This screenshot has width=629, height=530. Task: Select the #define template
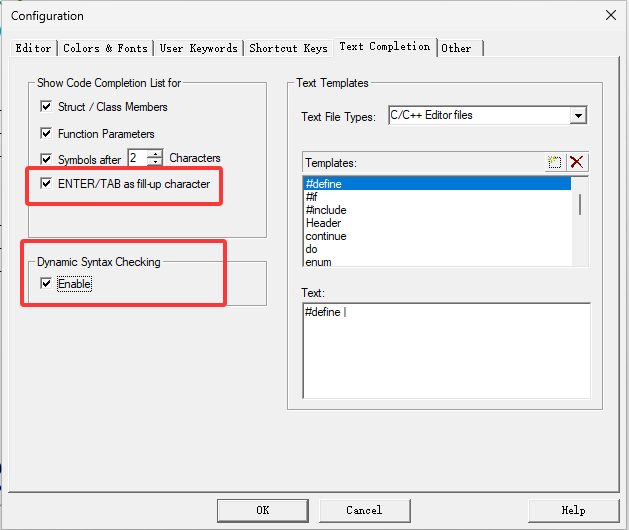[437, 184]
